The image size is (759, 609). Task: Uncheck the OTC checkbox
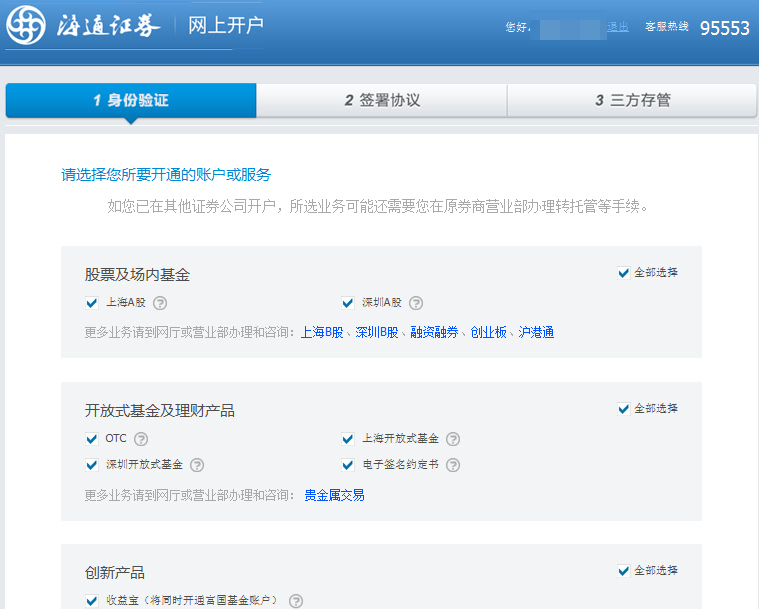pyautogui.click(x=92, y=439)
